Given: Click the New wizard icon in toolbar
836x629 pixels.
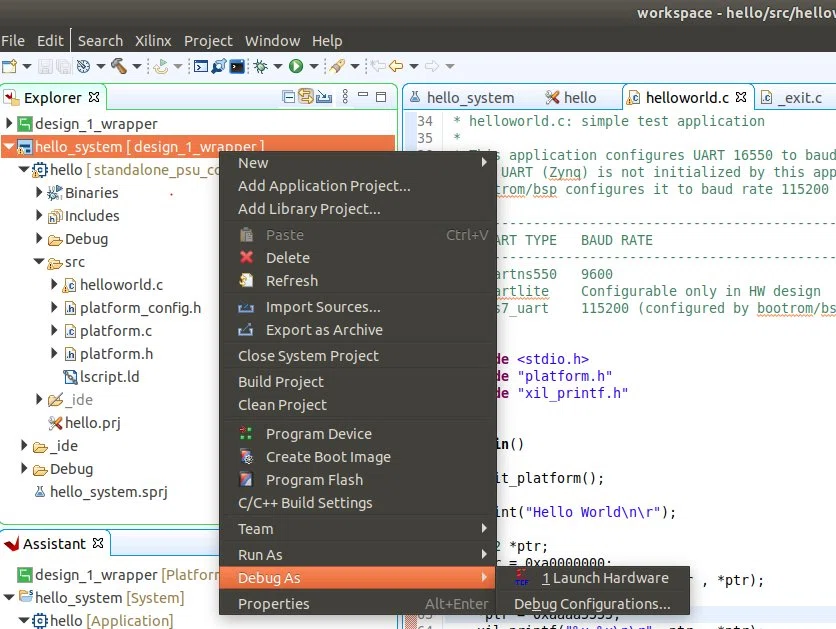Looking at the screenshot, I should click(10, 66).
